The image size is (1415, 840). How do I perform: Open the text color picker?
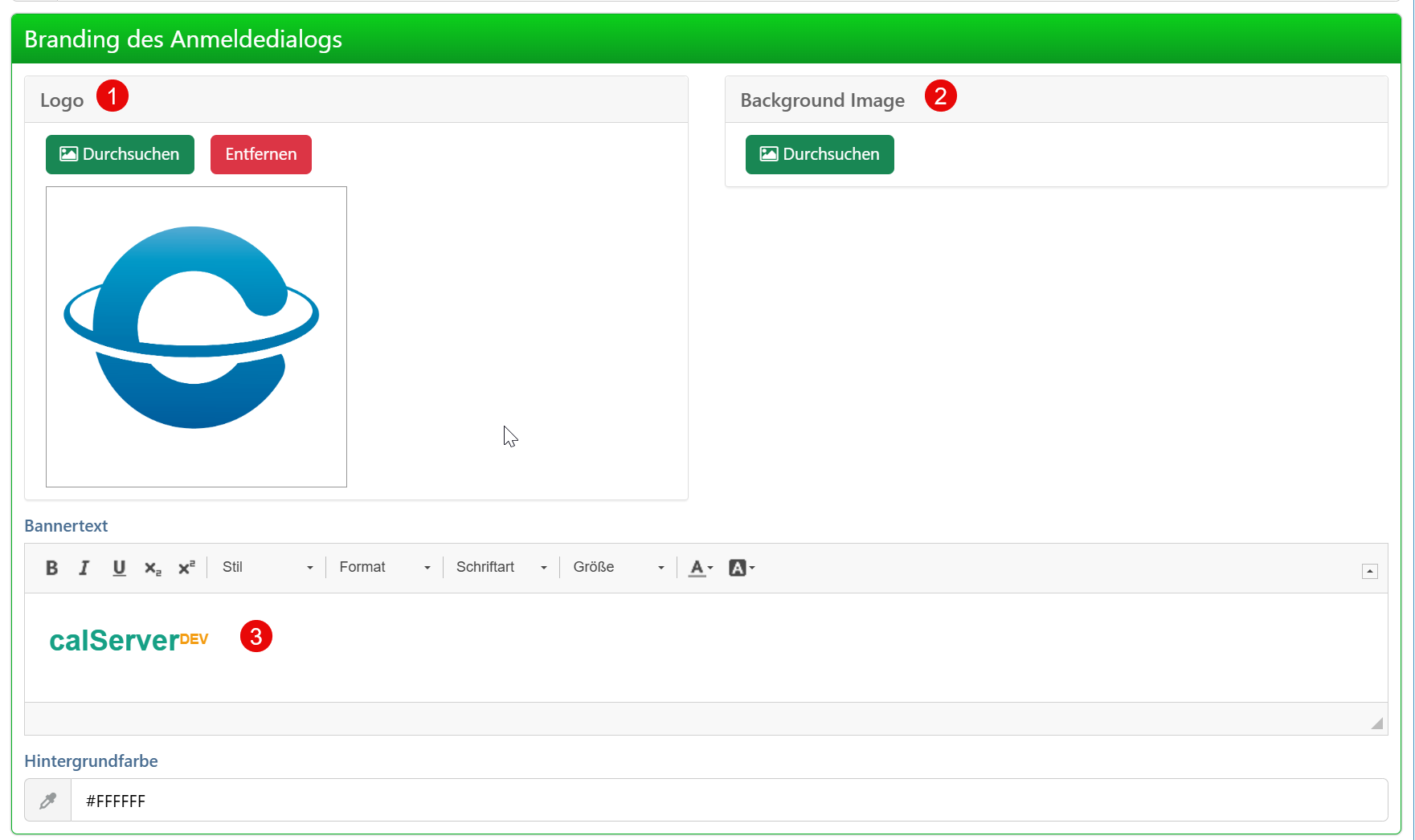(701, 568)
